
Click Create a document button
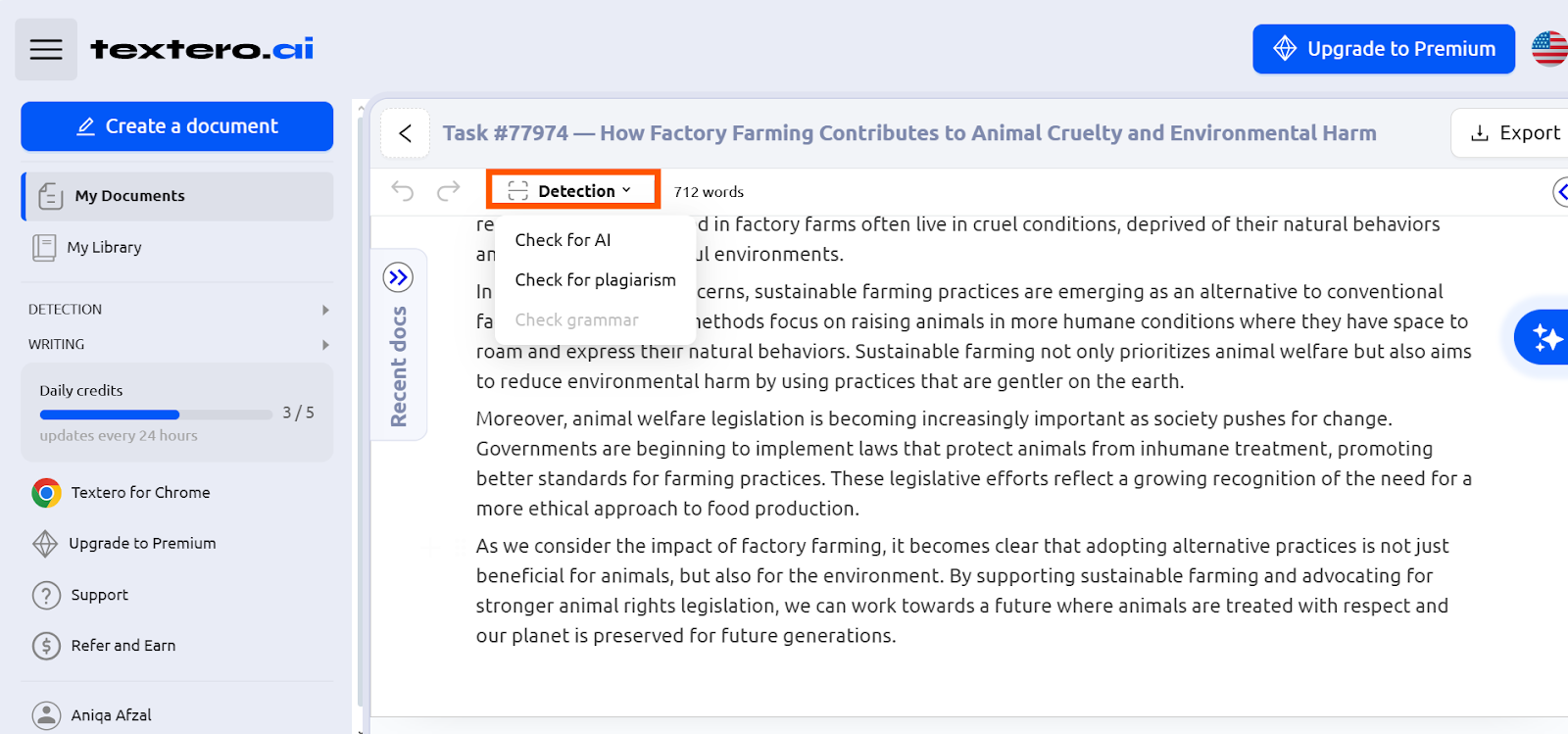tap(177, 126)
